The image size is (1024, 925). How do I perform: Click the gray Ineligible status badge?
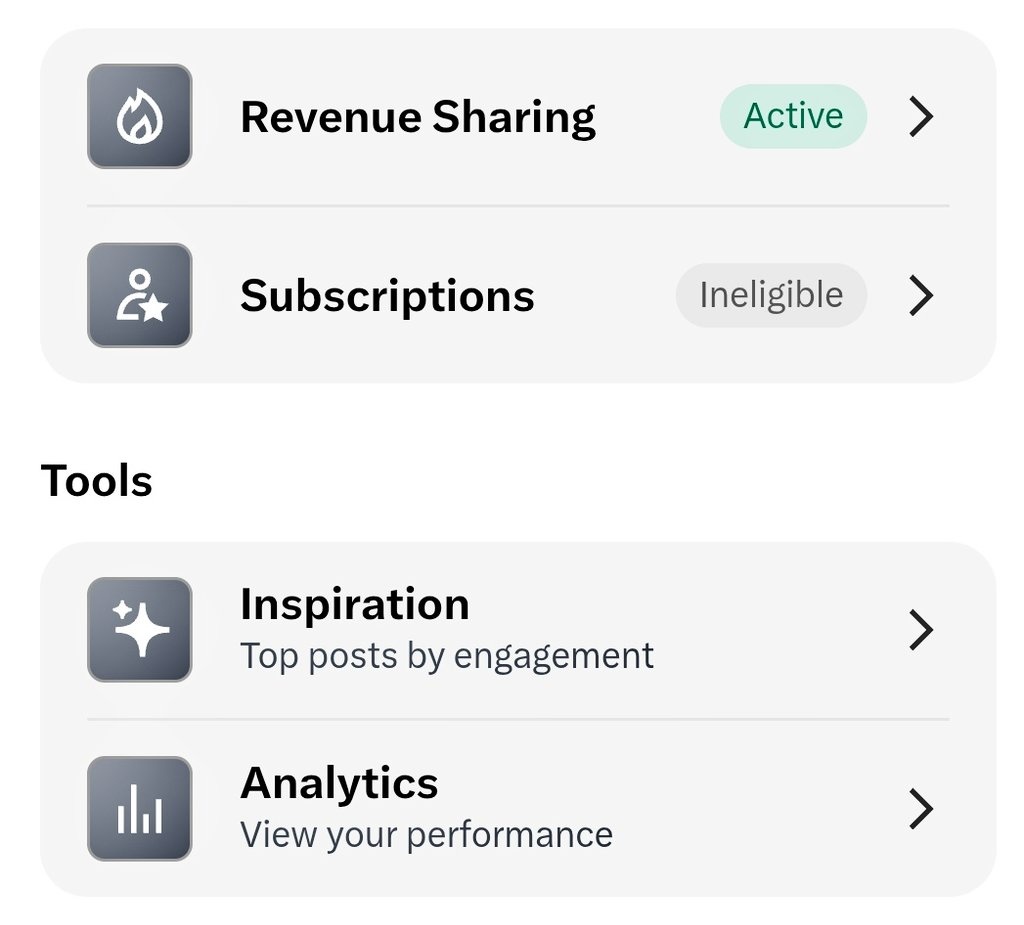pyautogui.click(x=771, y=295)
